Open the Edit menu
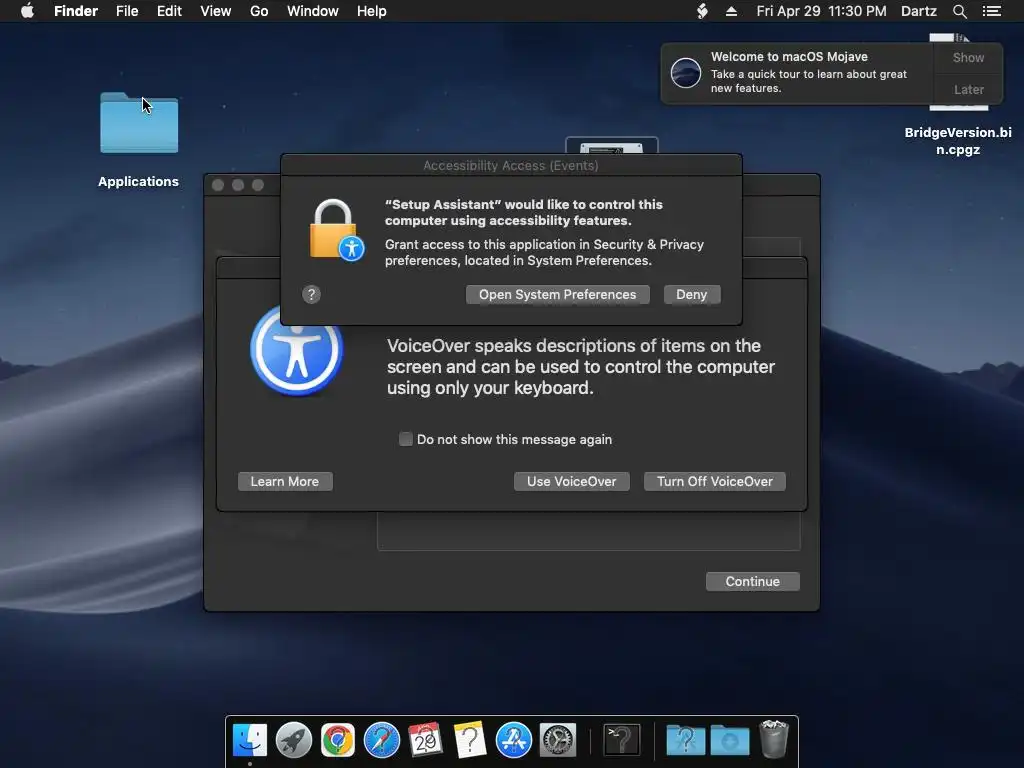 (169, 11)
